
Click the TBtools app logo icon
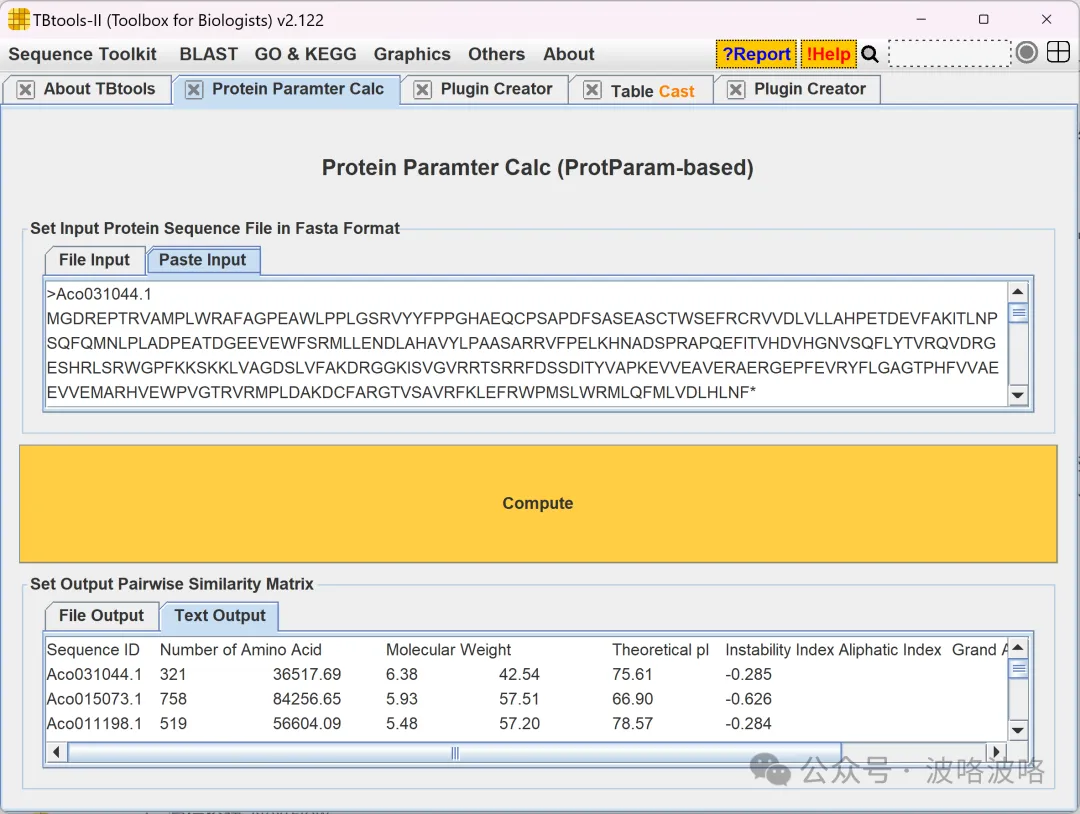click(x=19, y=19)
